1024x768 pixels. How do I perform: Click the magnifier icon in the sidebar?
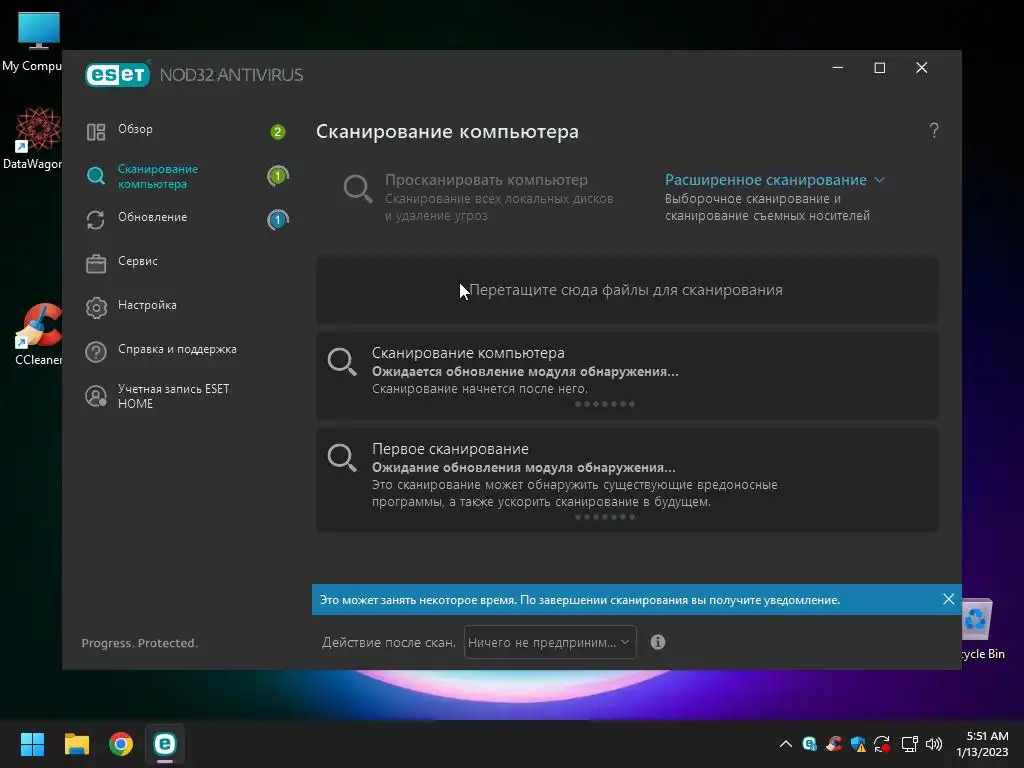coord(96,176)
